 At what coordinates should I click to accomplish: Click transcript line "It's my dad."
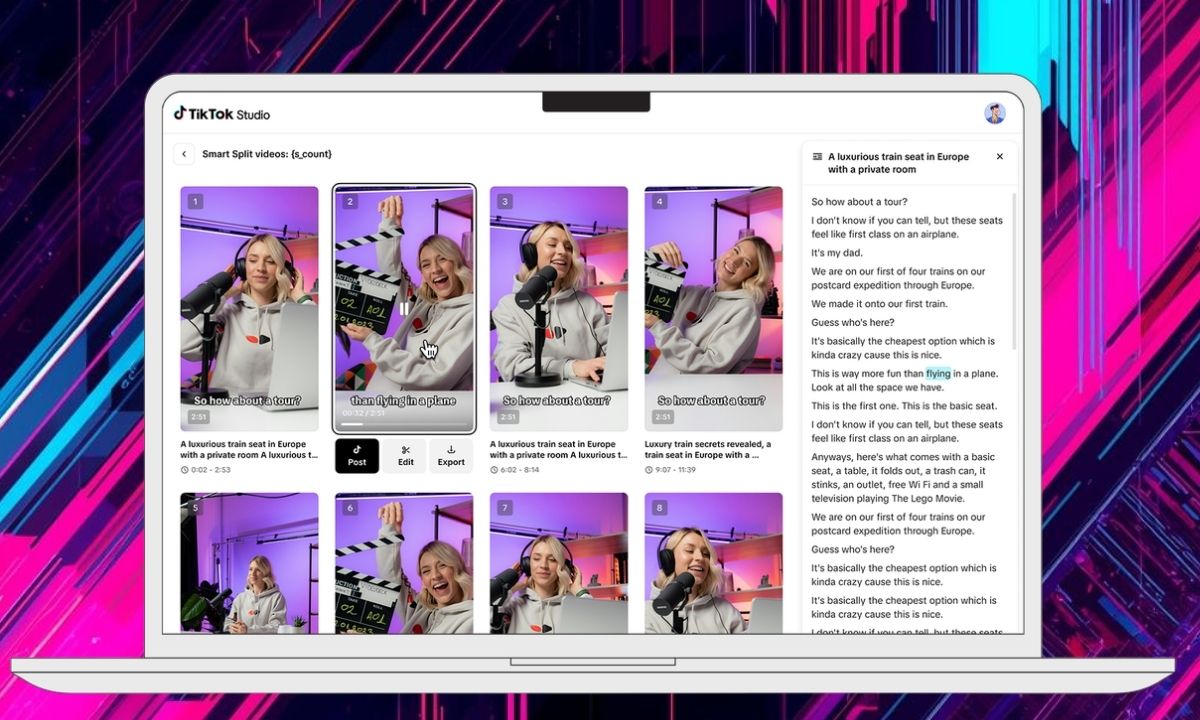pos(837,253)
